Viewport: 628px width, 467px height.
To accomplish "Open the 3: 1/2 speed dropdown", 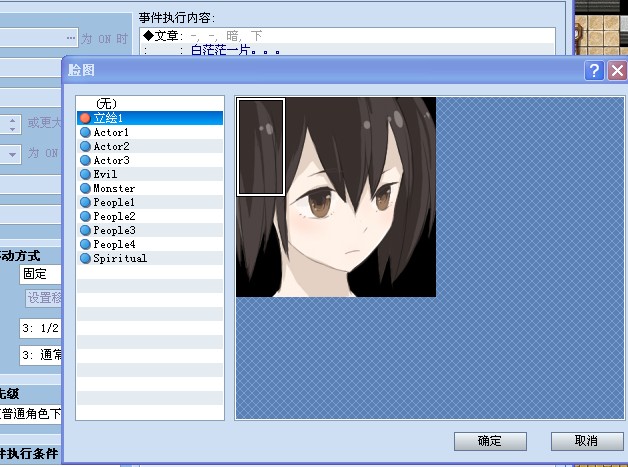I will [40, 329].
